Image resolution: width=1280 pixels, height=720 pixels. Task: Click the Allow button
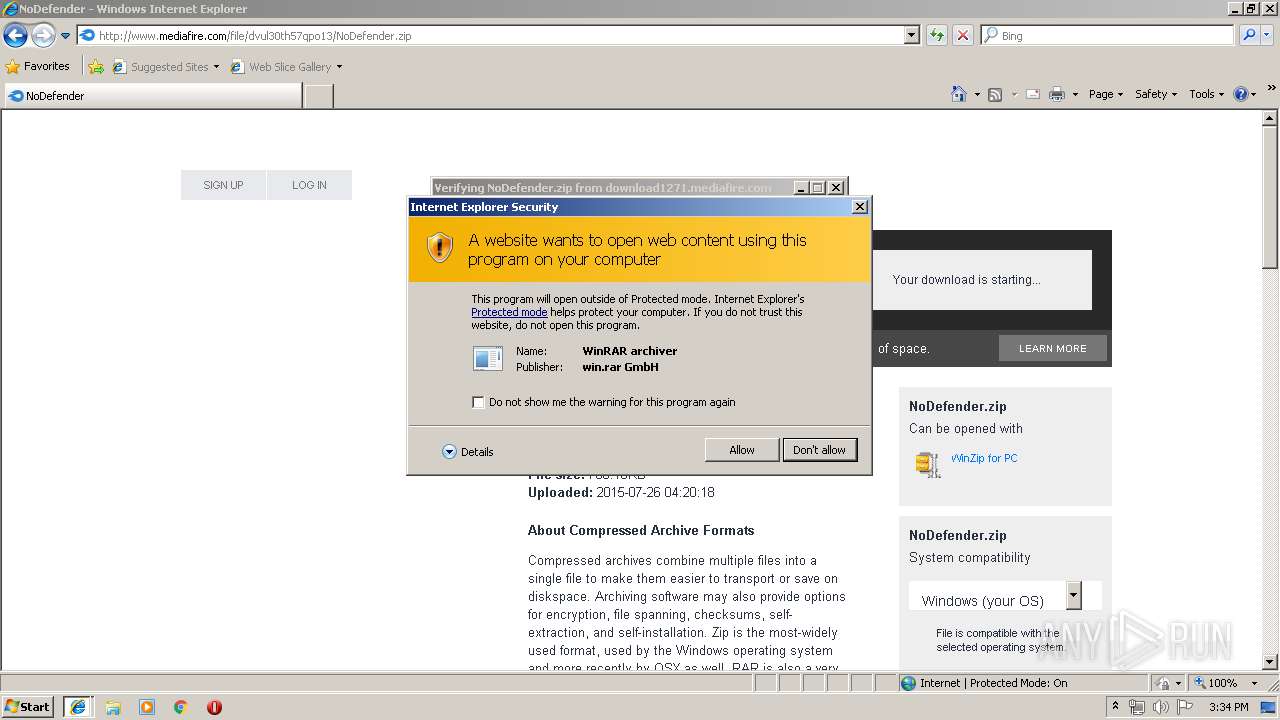click(x=742, y=450)
